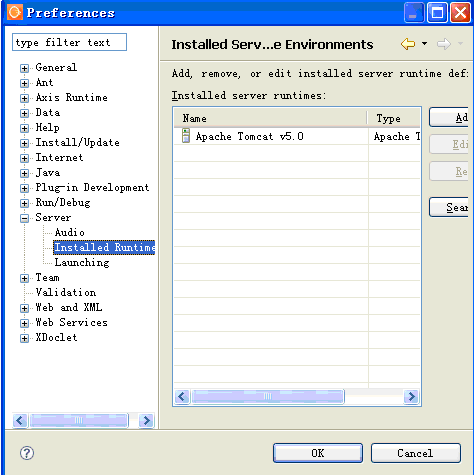Click the horizontal scrollbar thumb of runtime table

pos(268,397)
